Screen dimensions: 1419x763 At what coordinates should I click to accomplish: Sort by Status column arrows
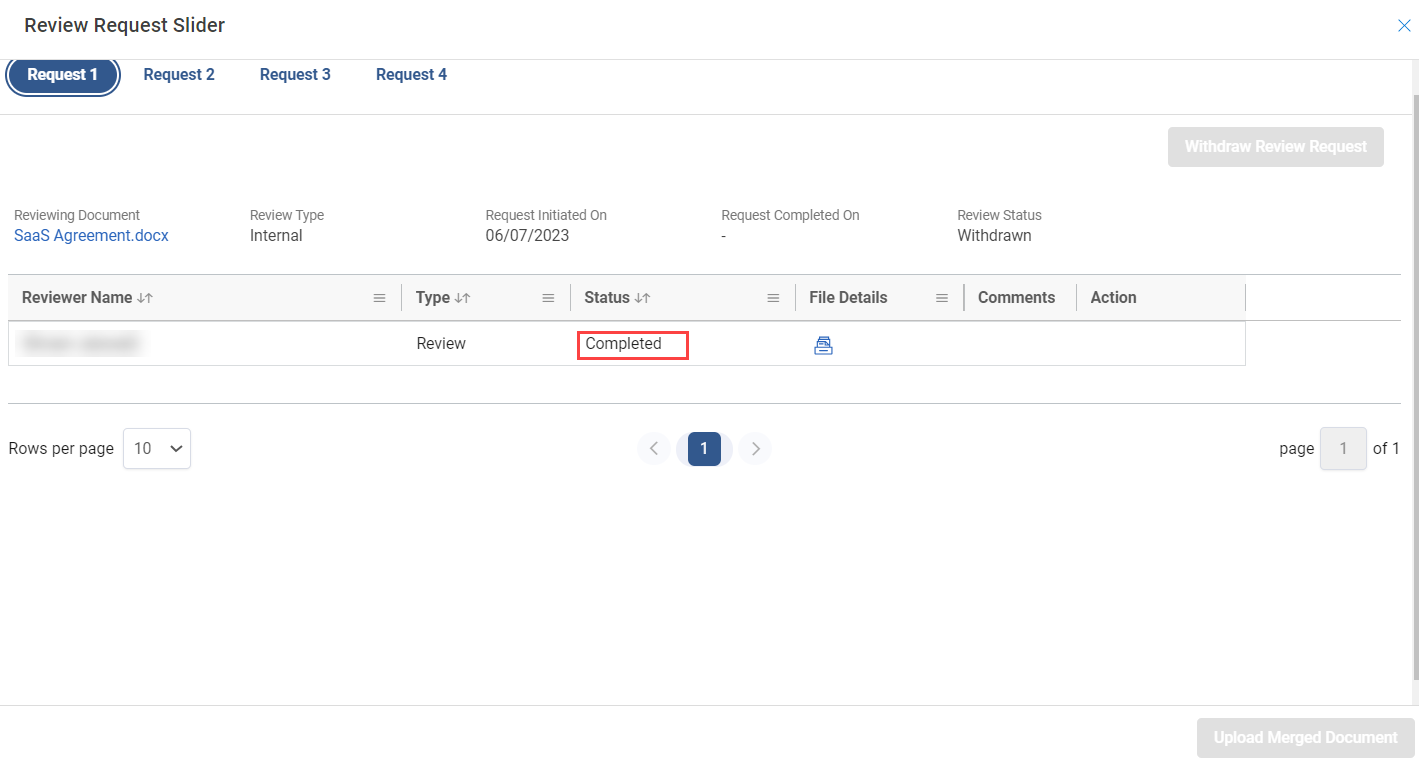pos(642,298)
